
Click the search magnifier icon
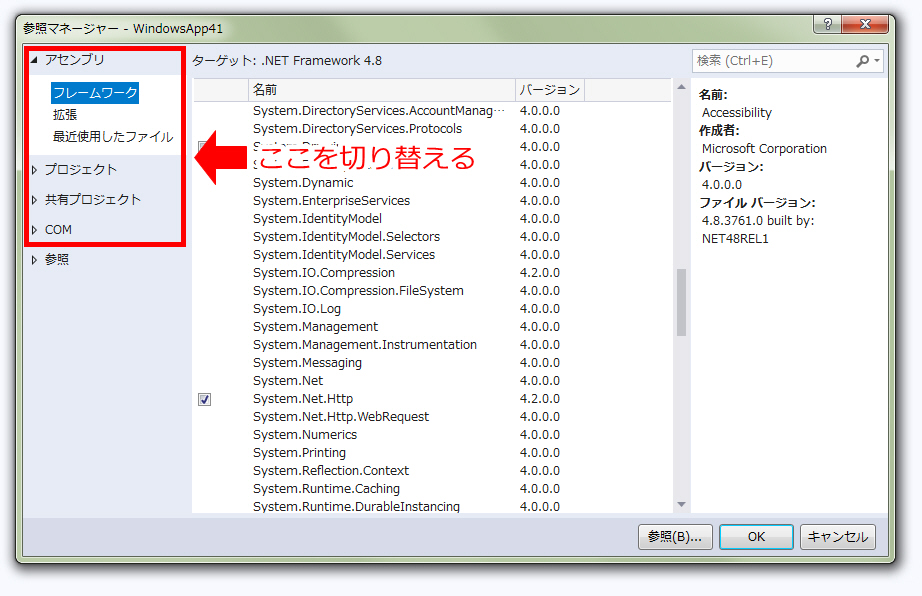[x=863, y=61]
